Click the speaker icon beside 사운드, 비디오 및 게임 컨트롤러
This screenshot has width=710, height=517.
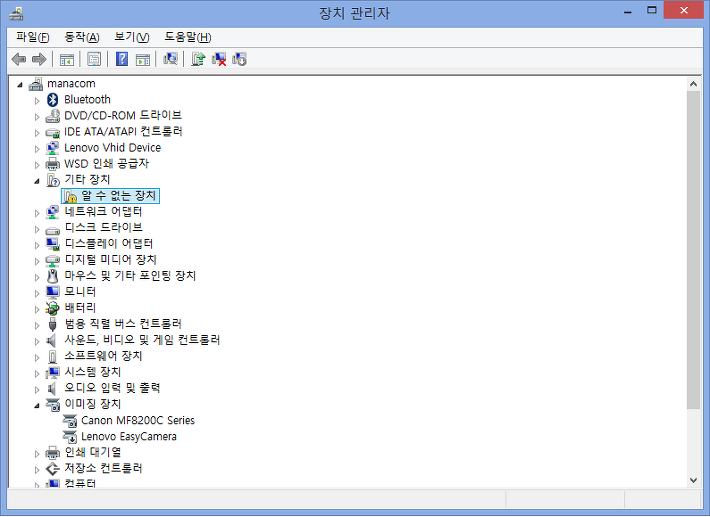click(52, 340)
